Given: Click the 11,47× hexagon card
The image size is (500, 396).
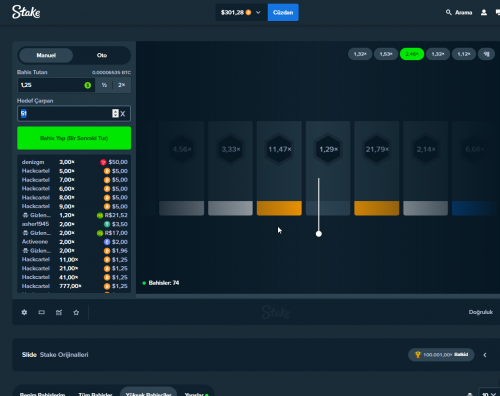Looking at the screenshot, I should [x=279, y=168].
